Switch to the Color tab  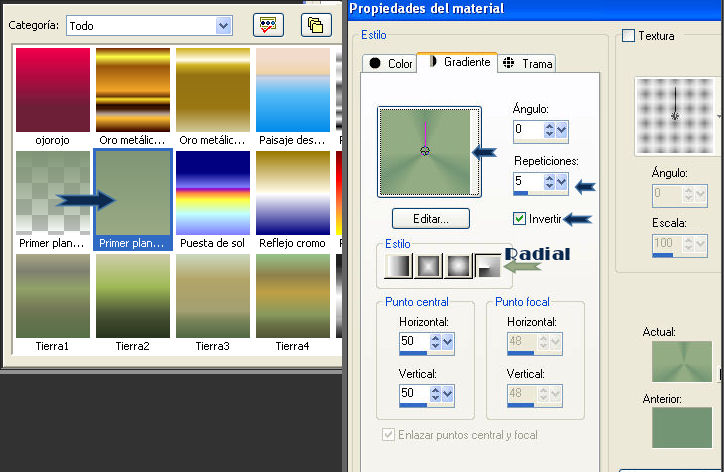(390, 64)
